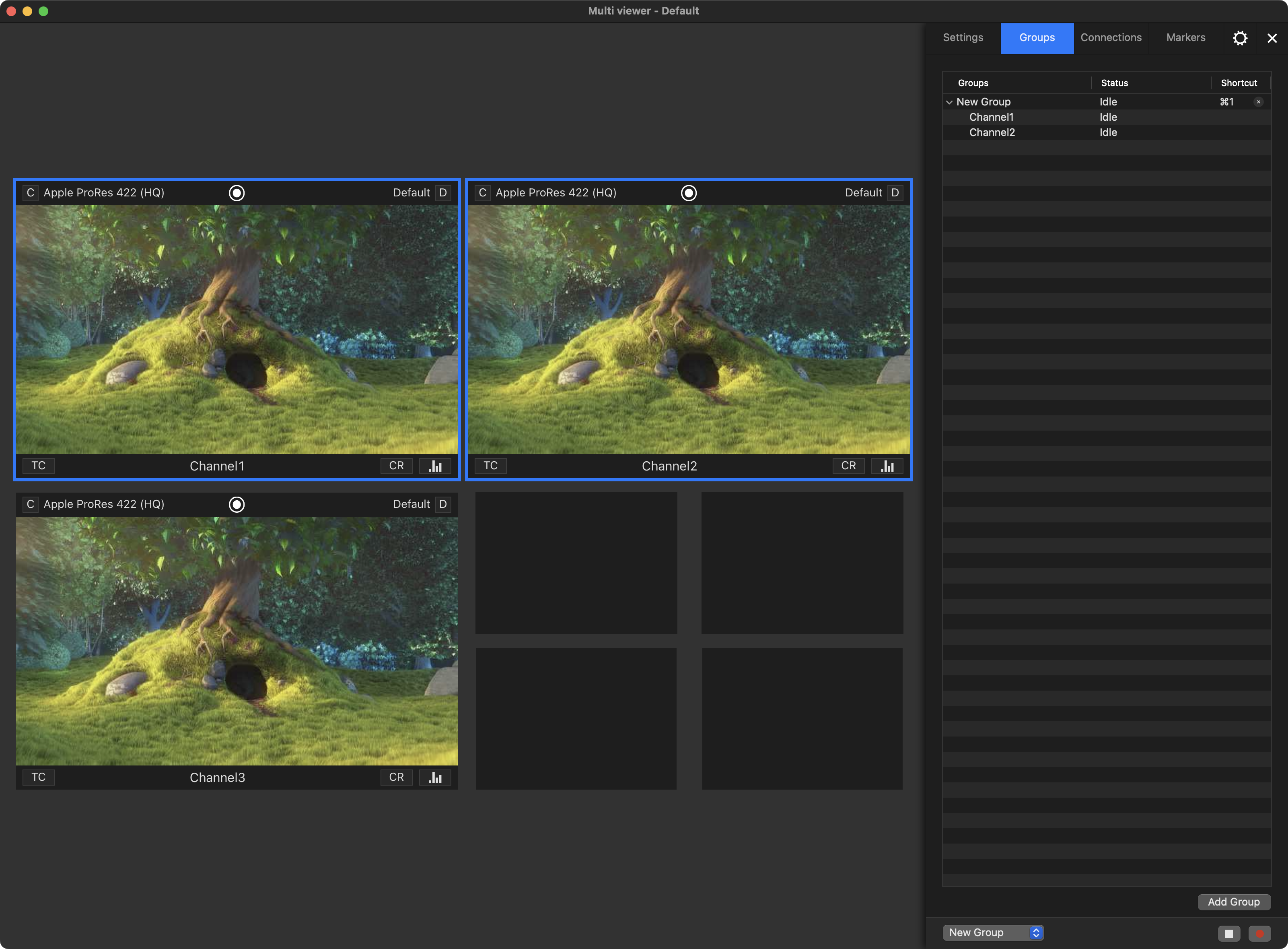Open the Markers tab
This screenshot has width=1288, height=949.
click(1186, 38)
